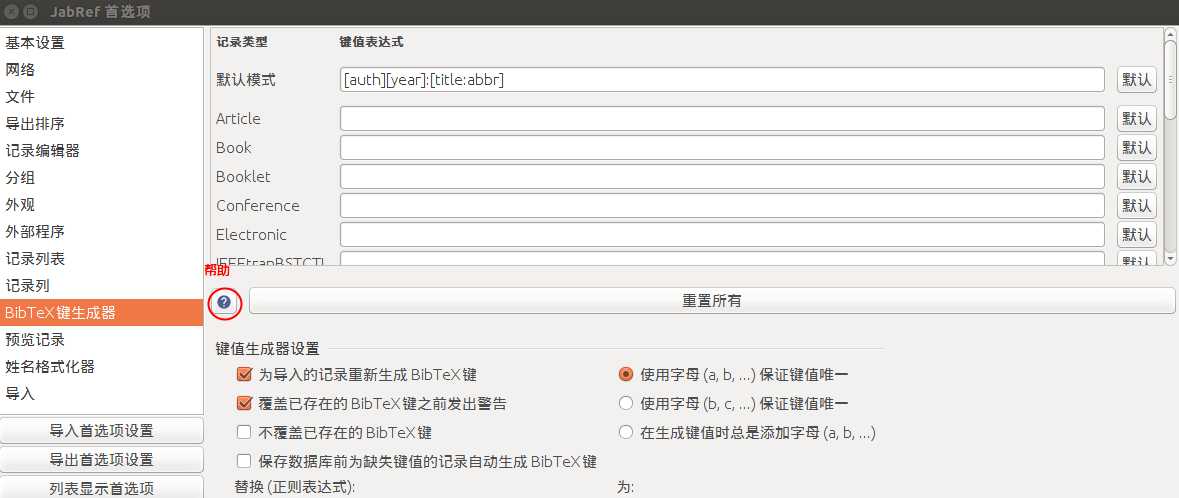
Task: Open the help icon beside 重置所有
Action: point(223,302)
